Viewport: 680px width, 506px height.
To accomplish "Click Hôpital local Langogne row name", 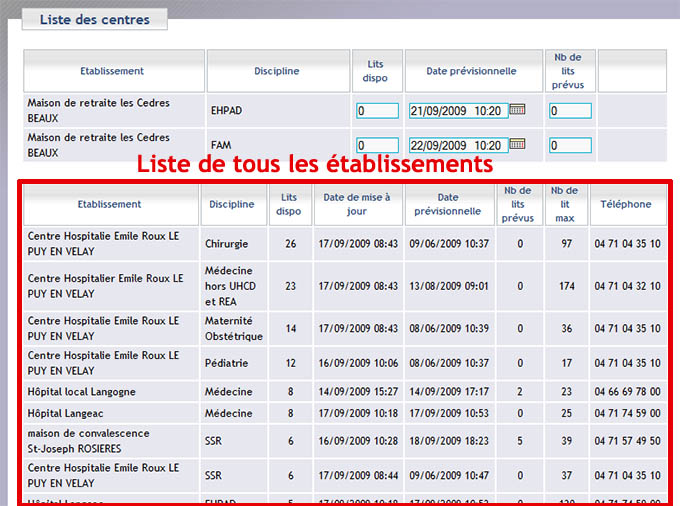I will coord(82,392).
